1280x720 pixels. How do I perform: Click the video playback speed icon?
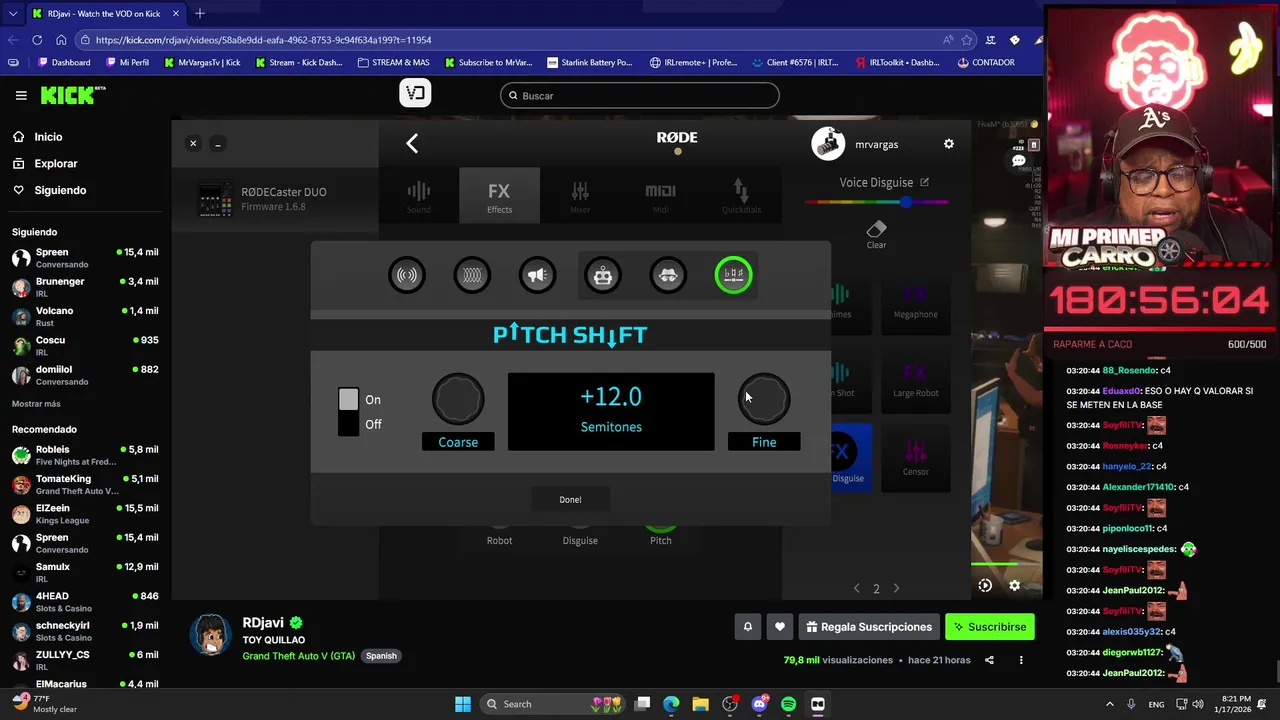pos(985,586)
